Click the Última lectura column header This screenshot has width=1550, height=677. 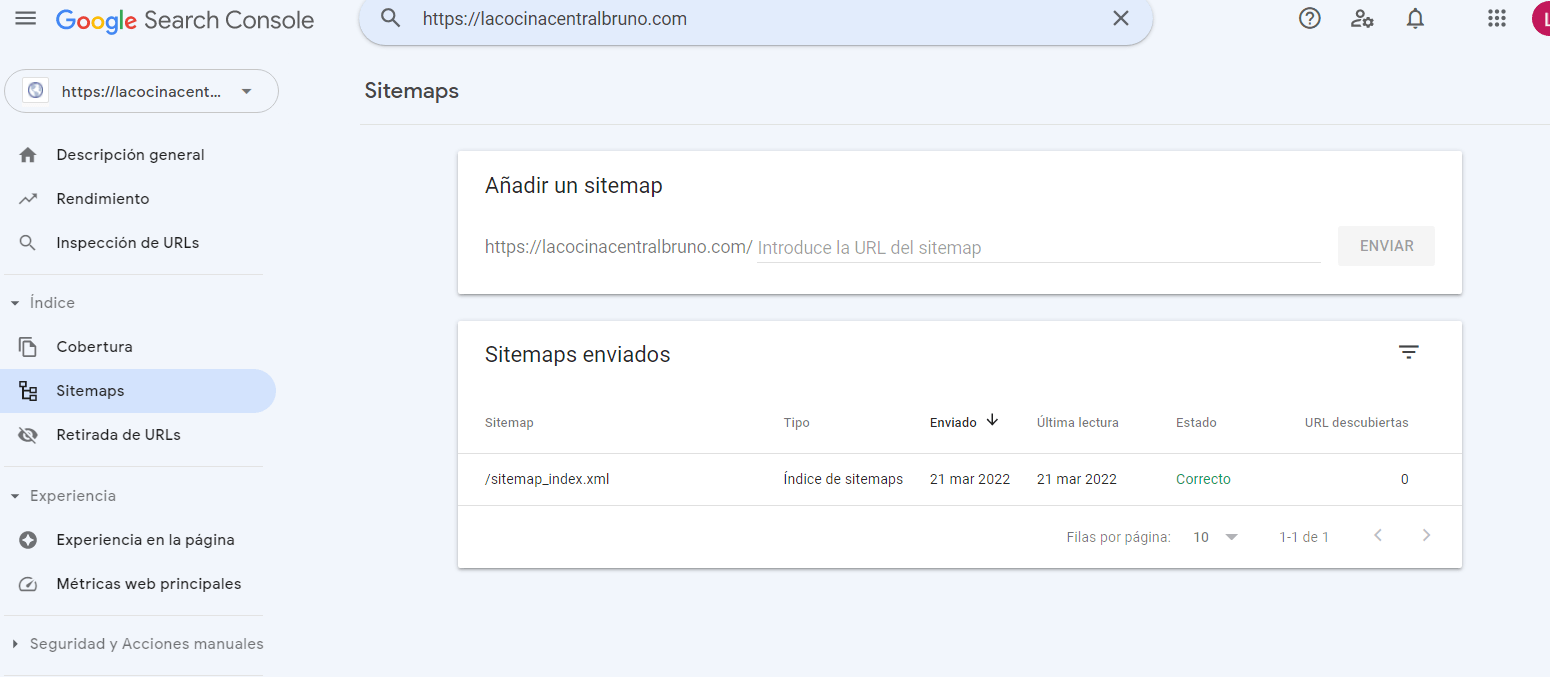[x=1078, y=422]
